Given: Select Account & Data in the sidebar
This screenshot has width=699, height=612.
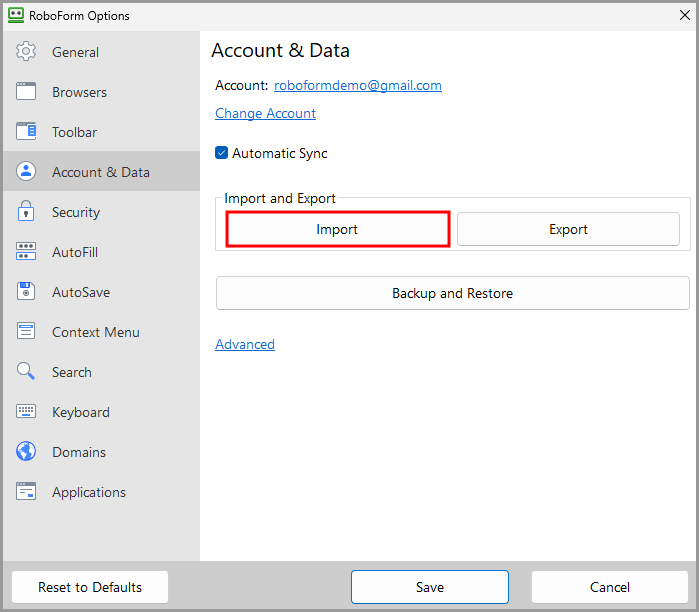Looking at the screenshot, I should [x=102, y=172].
